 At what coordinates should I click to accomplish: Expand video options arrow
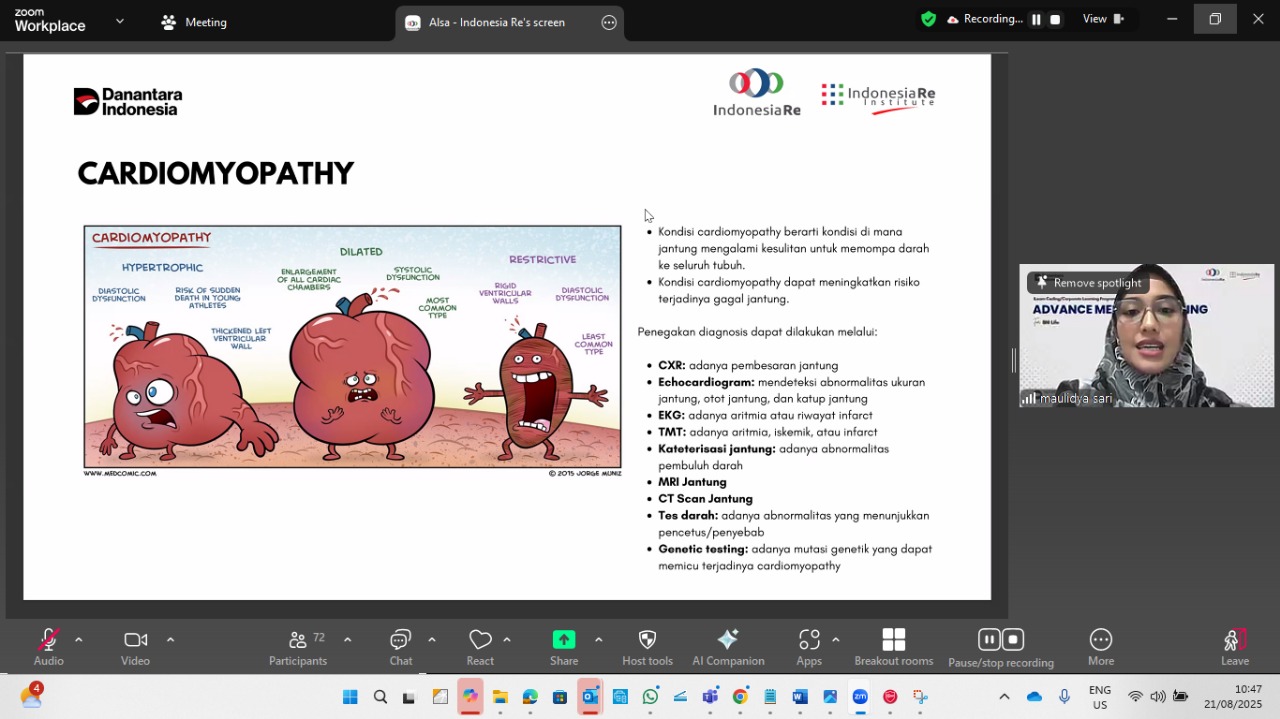170,640
